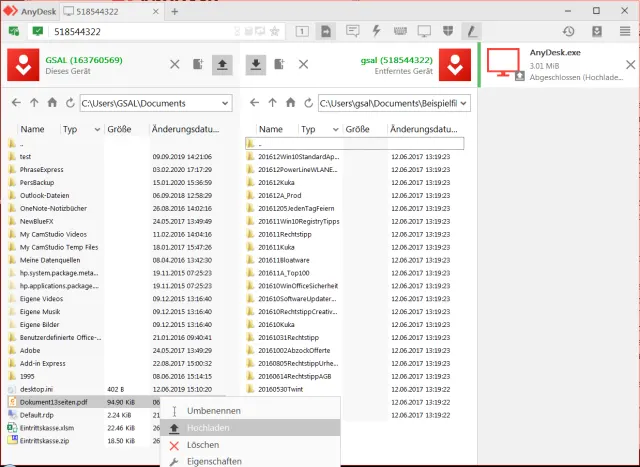The height and width of the screenshot is (467, 640).
Task: Choose Löschen in the context menu
Action: click(203, 445)
